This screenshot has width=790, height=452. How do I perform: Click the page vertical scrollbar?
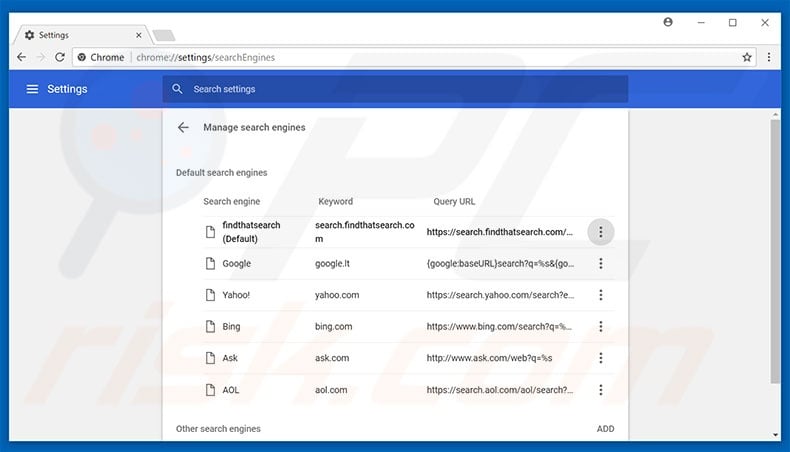(775, 252)
